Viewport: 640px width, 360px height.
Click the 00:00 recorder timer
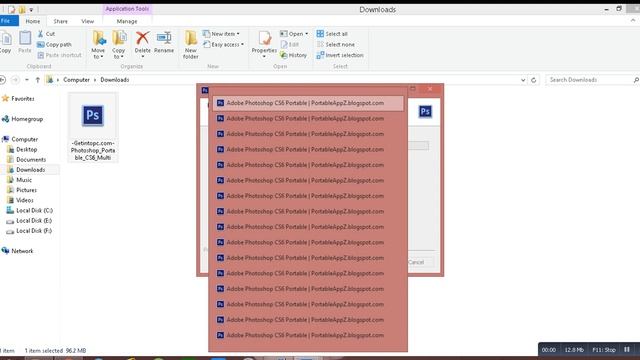(x=549, y=350)
